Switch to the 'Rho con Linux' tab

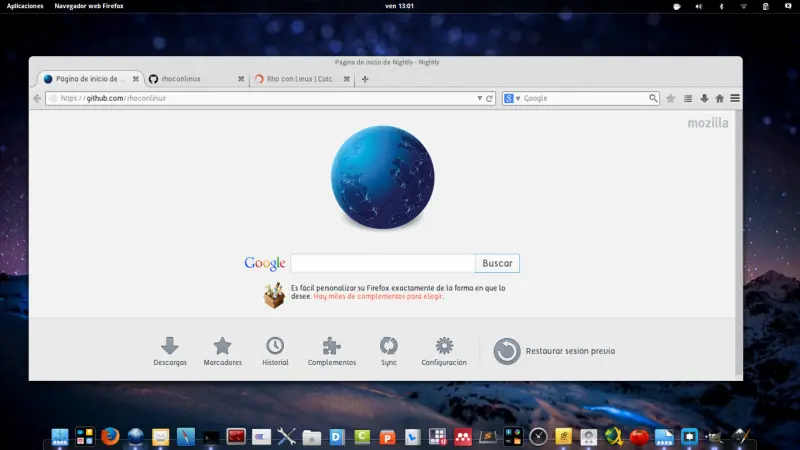click(303, 79)
